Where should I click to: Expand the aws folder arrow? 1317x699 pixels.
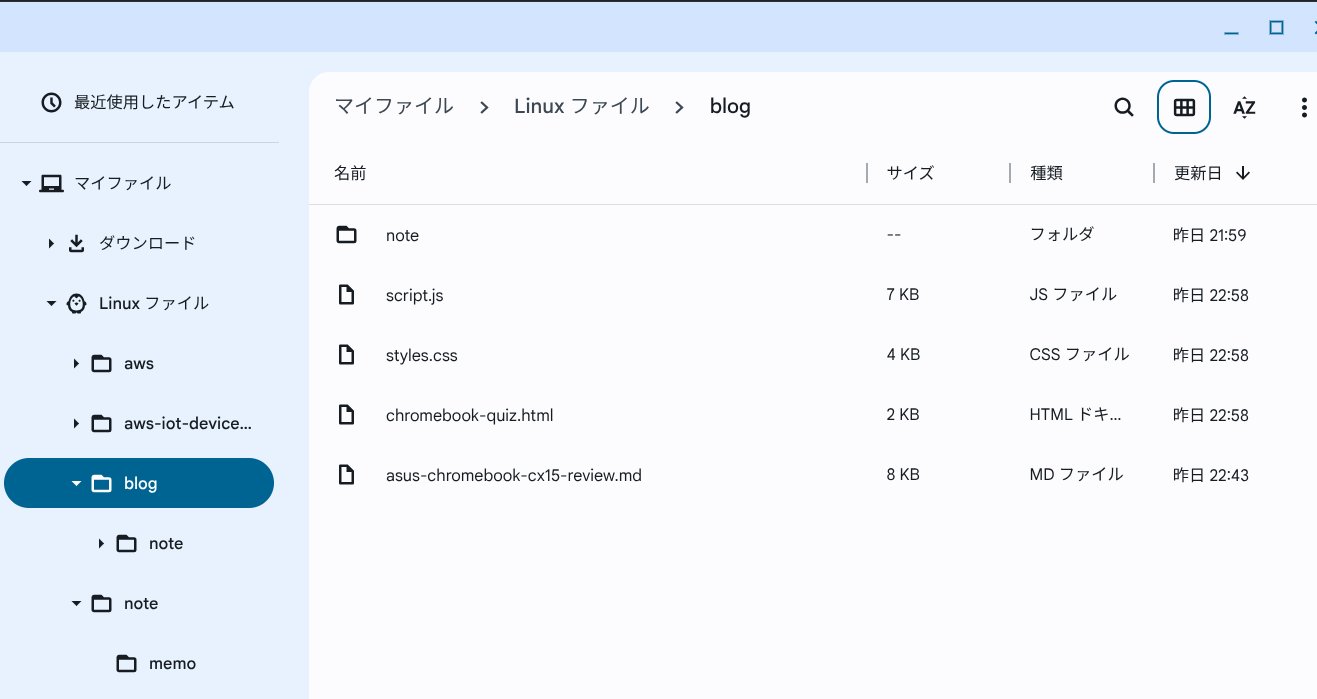pyautogui.click(x=76, y=363)
